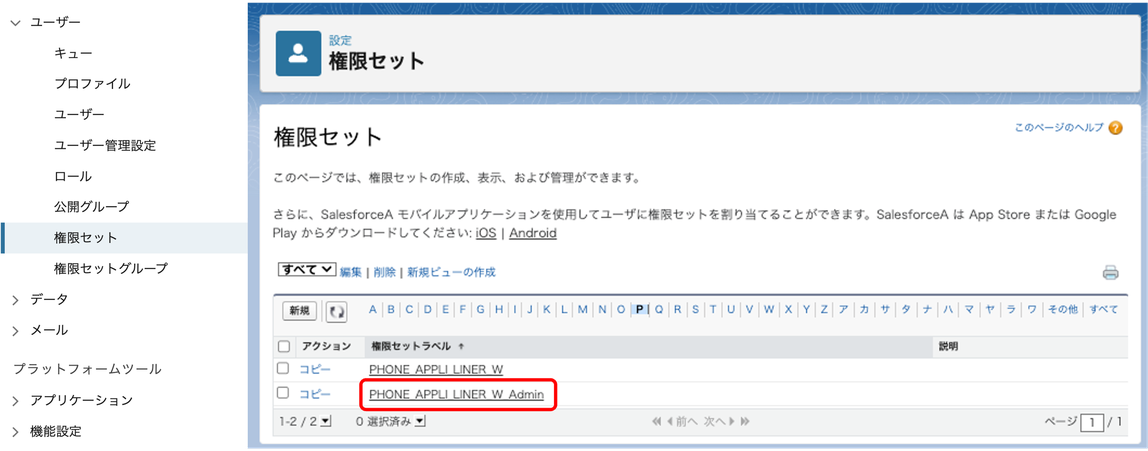Click コピー for PHONE_APPLI_LINER_W
1148x451 pixels.
coord(315,369)
